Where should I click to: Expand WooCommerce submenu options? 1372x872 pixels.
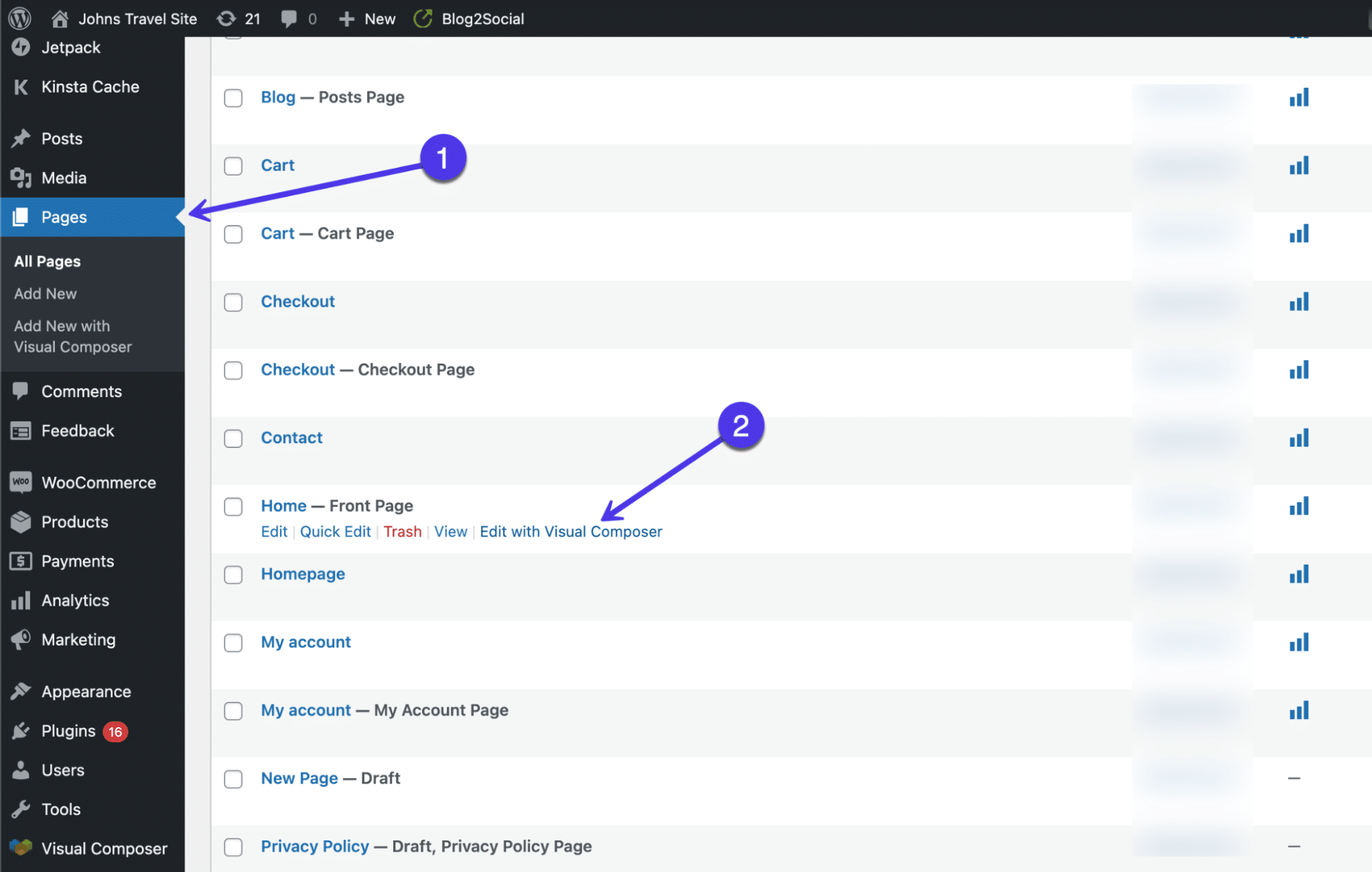click(x=98, y=483)
